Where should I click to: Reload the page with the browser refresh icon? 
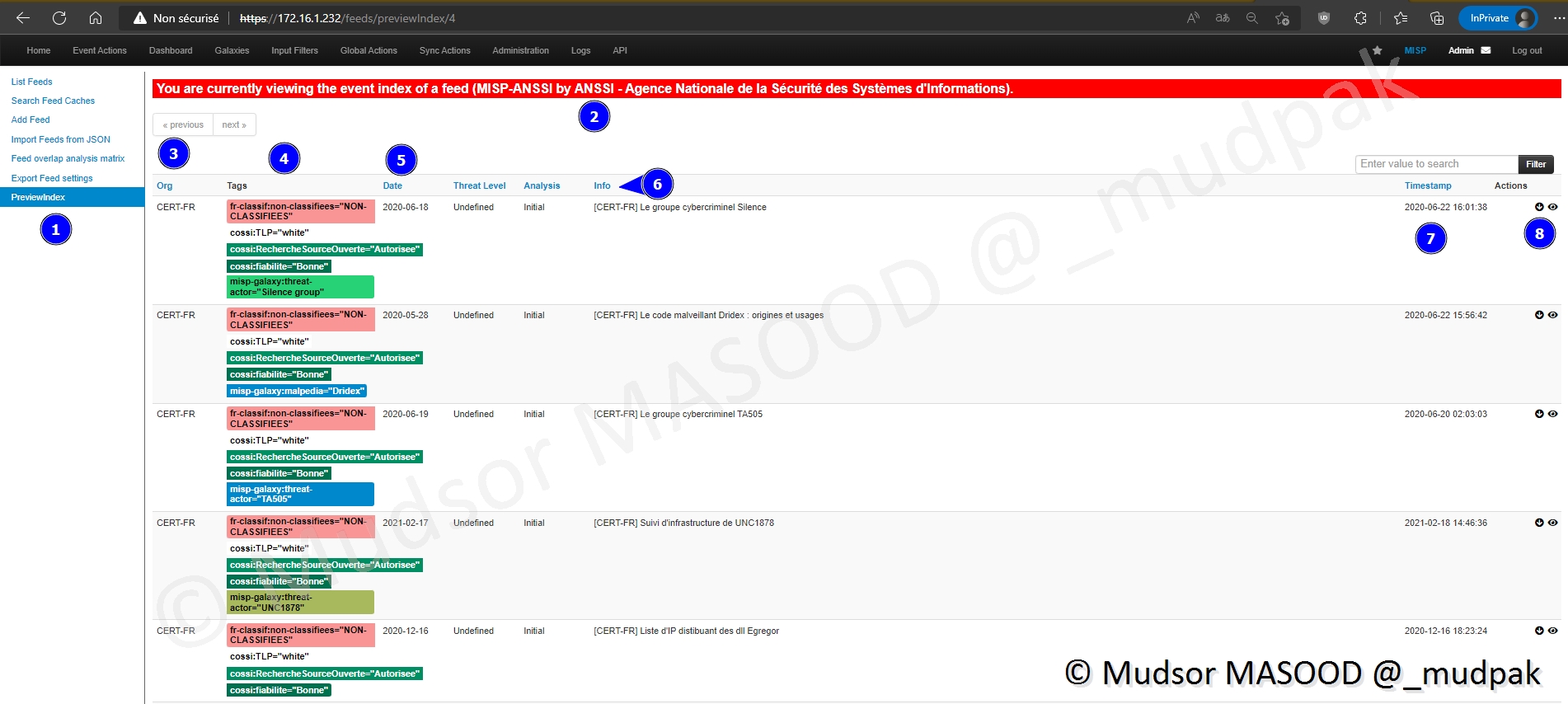(x=59, y=18)
